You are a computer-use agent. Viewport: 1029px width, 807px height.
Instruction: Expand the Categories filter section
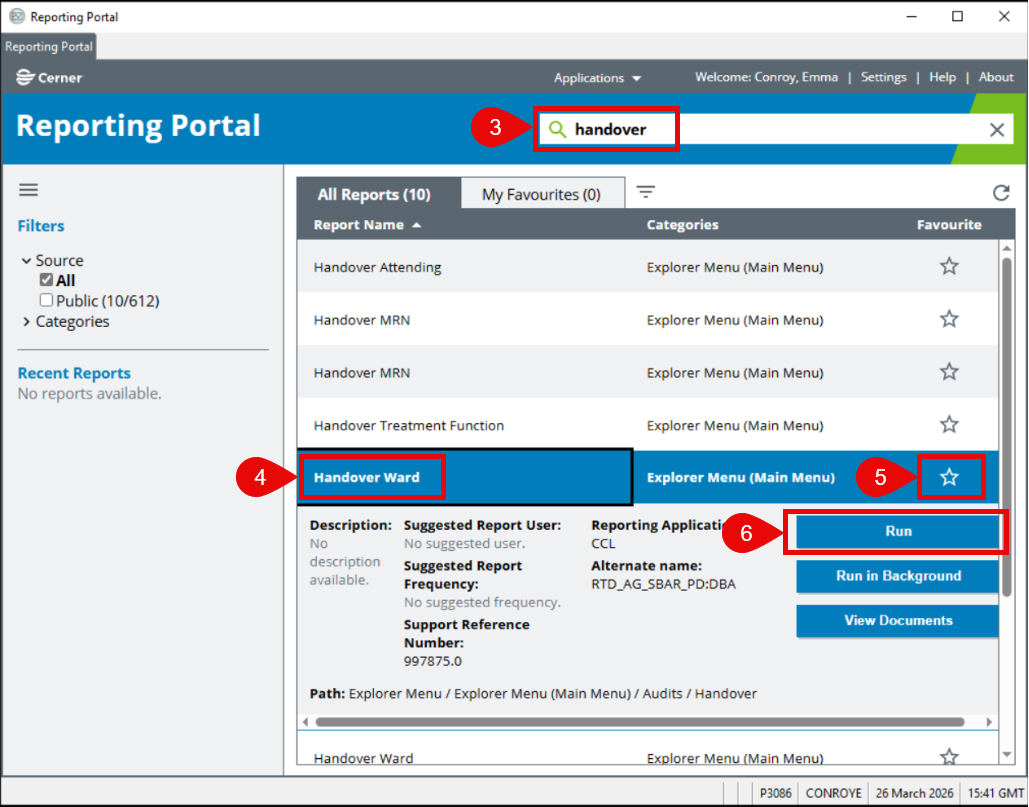pos(26,322)
